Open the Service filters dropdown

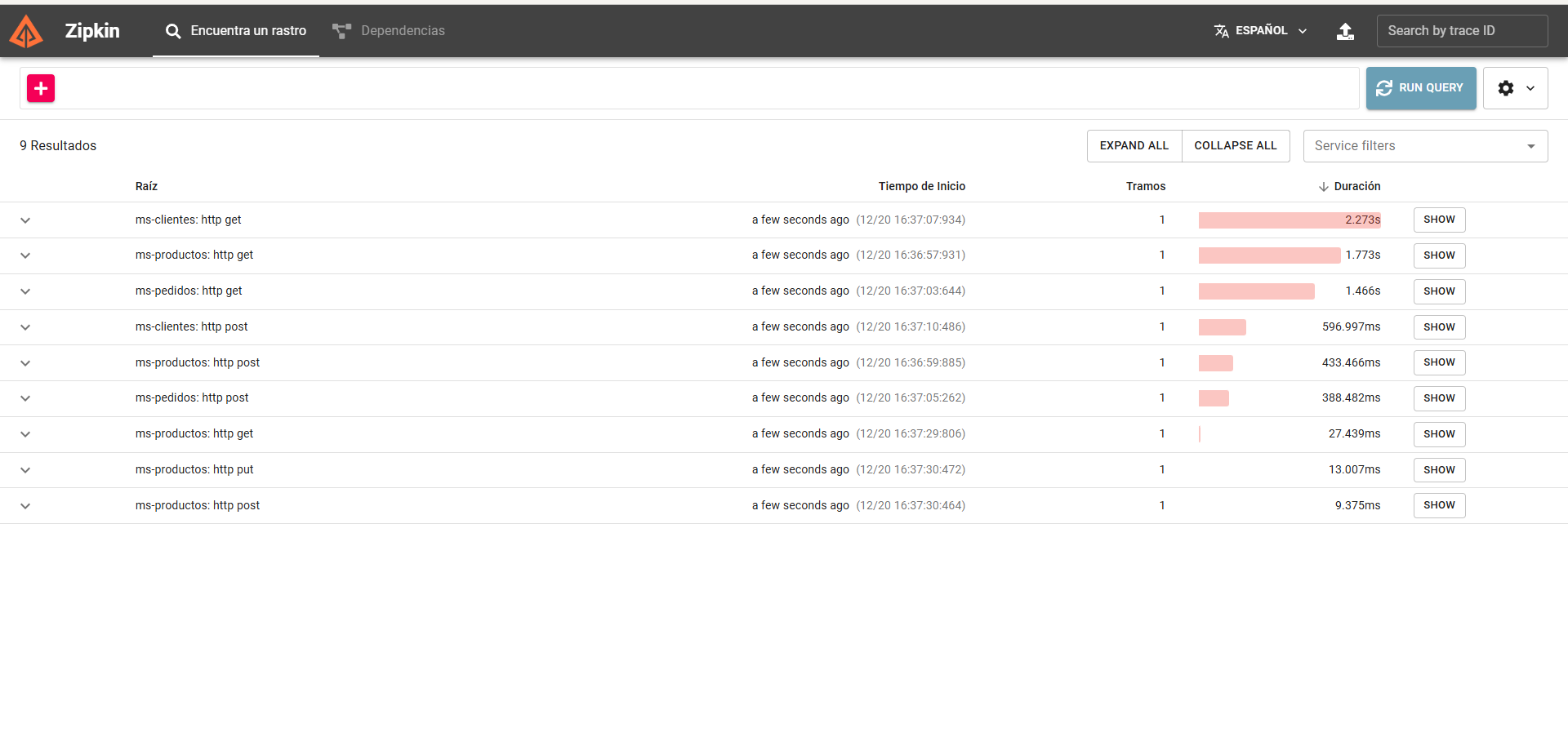click(x=1424, y=146)
